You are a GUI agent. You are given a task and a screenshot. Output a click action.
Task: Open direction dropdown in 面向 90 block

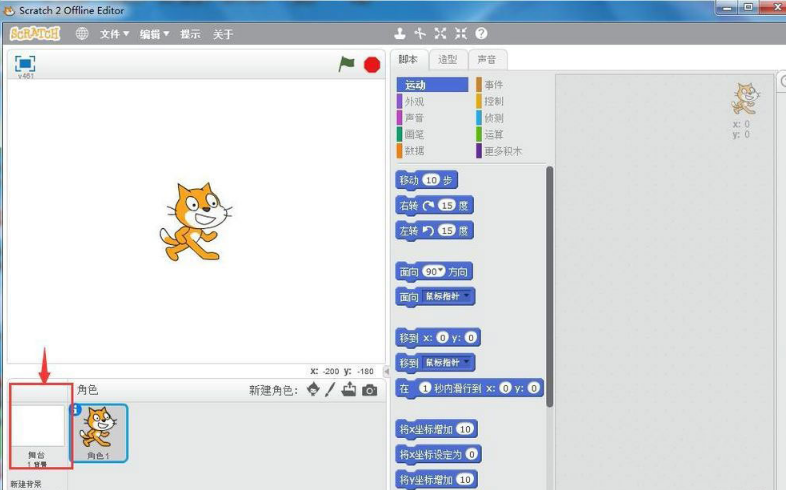pos(439,272)
